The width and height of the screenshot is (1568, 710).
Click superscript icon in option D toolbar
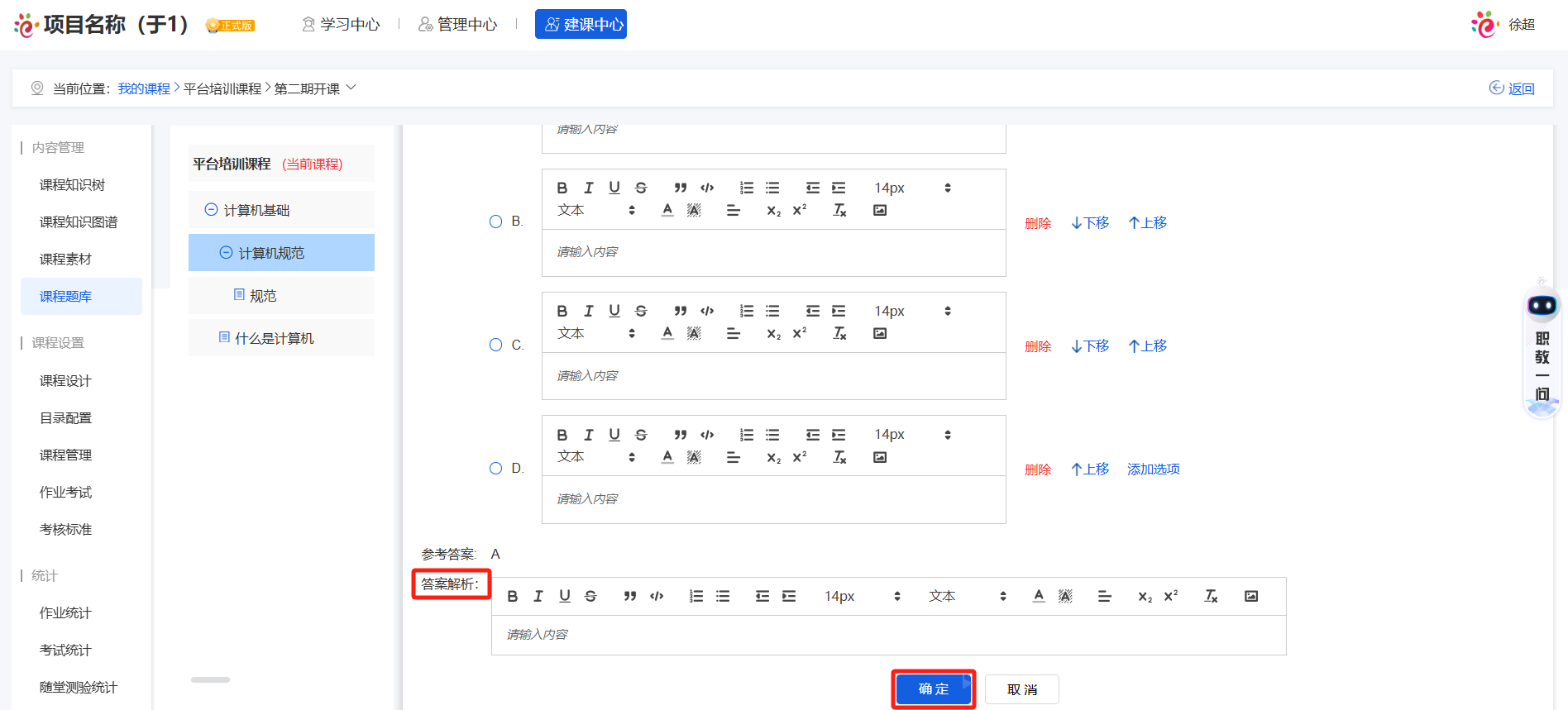pos(799,458)
